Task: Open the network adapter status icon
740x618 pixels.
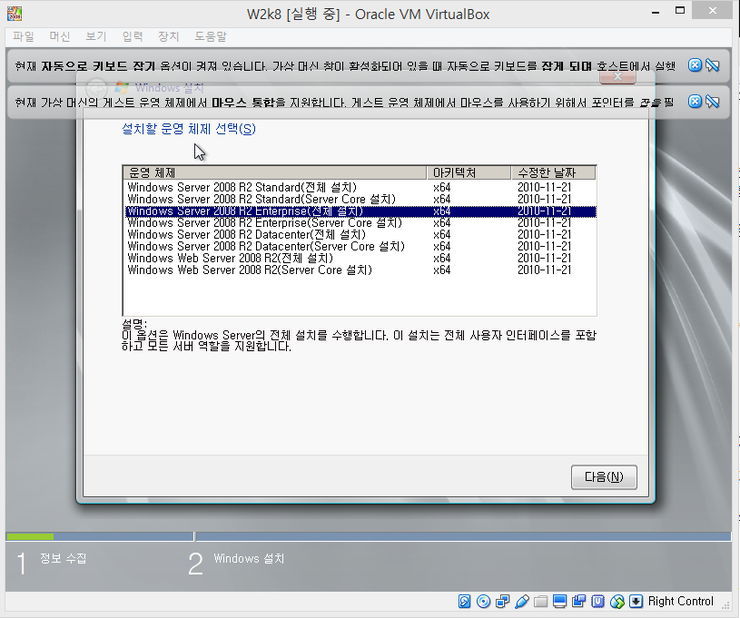Action: (503, 601)
